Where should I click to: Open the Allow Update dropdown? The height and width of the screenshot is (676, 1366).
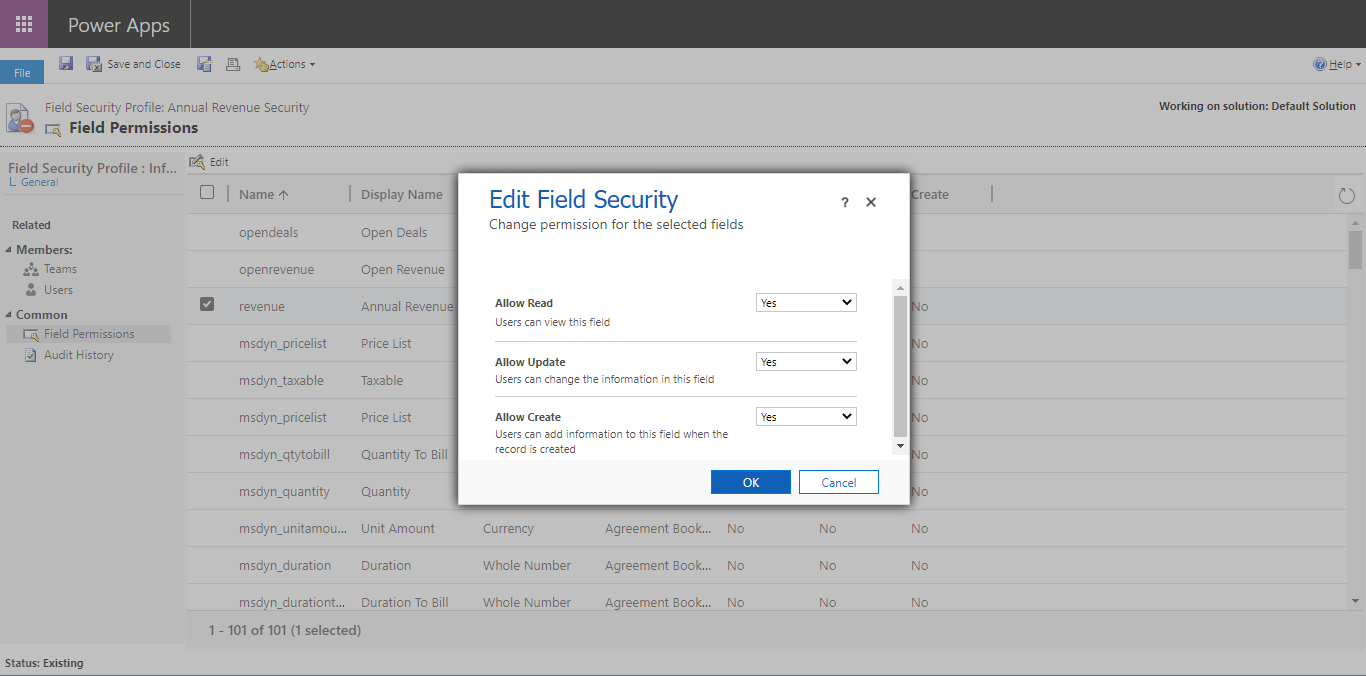(806, 361)
